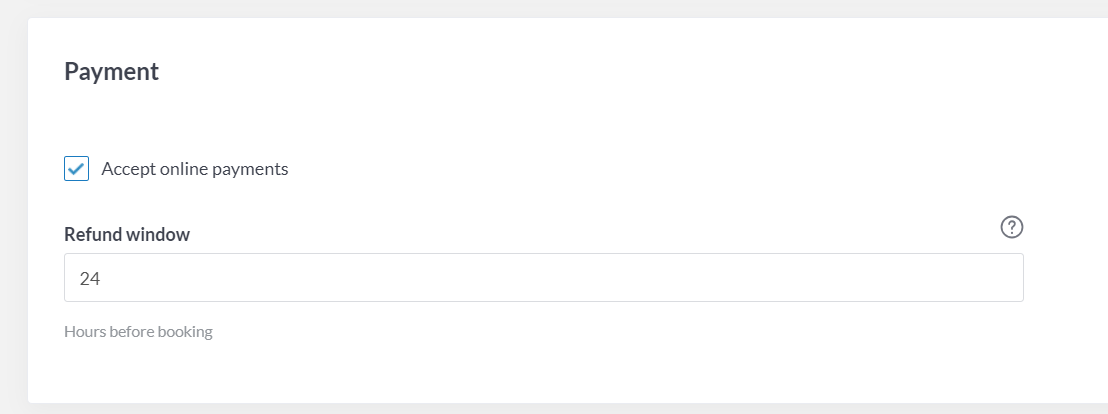The image size is (1108, 414).
Task: Select the number 24 text in the input
Action: click(x=90, y=278)
